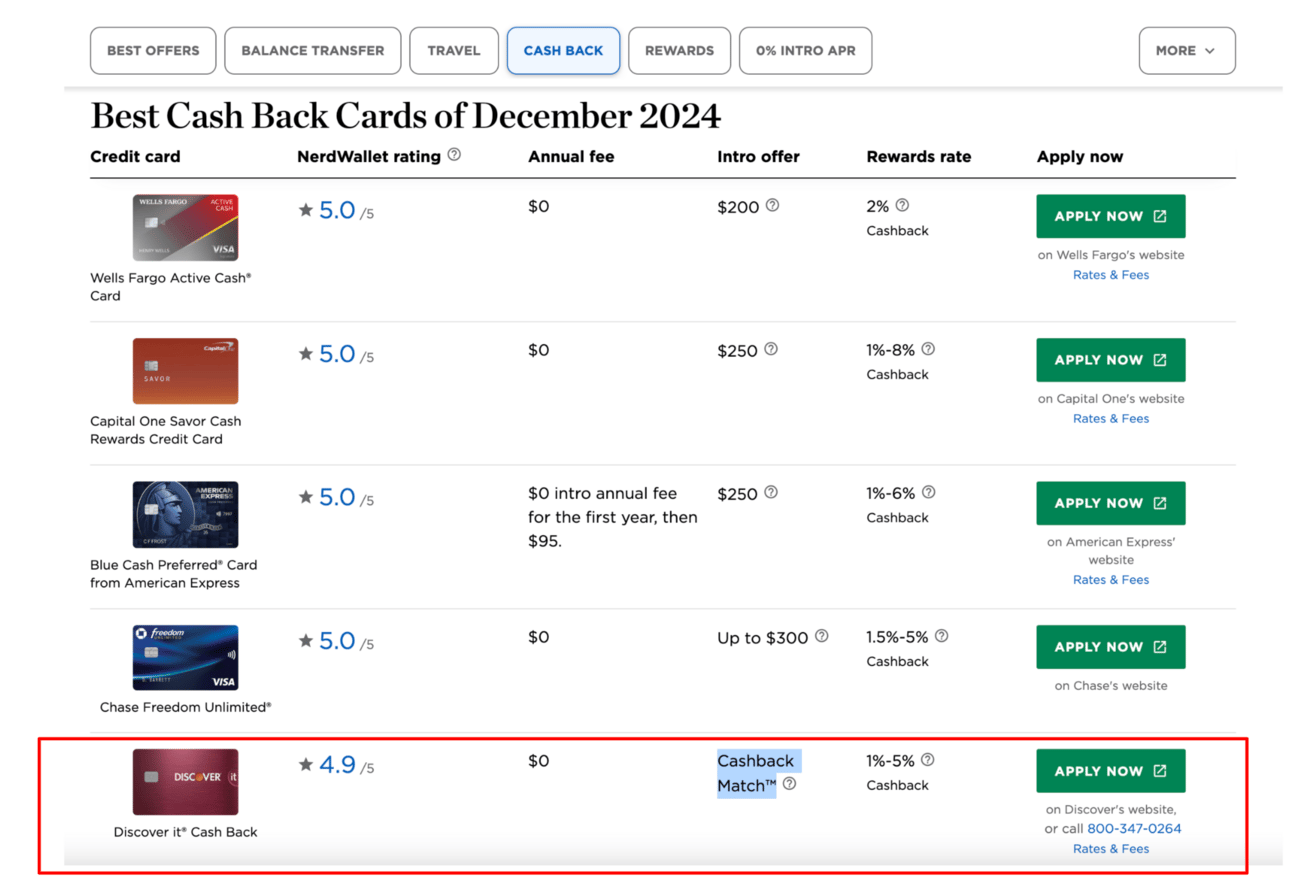This screenshot has width=1292, height=884.
Task: Select the Travel tab
Action: coord(454,51)
